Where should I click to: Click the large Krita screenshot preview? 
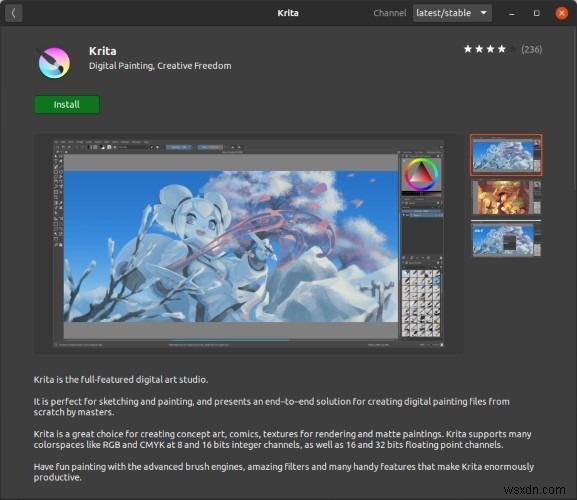[249, 244]
